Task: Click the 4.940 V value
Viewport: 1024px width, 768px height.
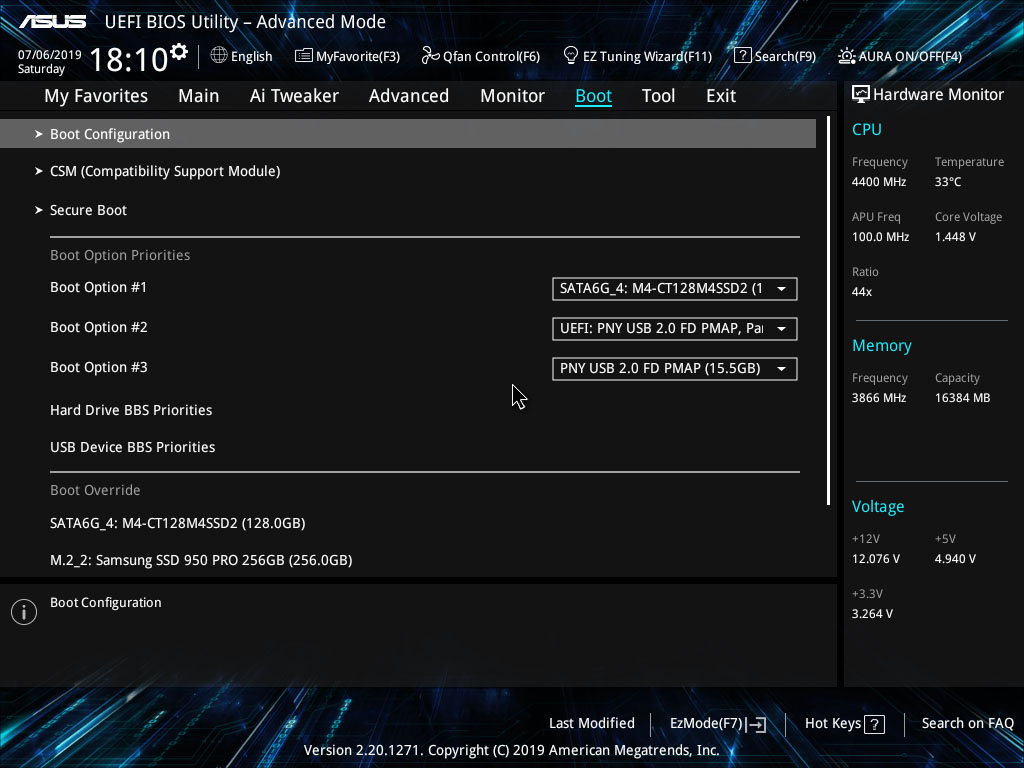Action: tap(955, 559)
